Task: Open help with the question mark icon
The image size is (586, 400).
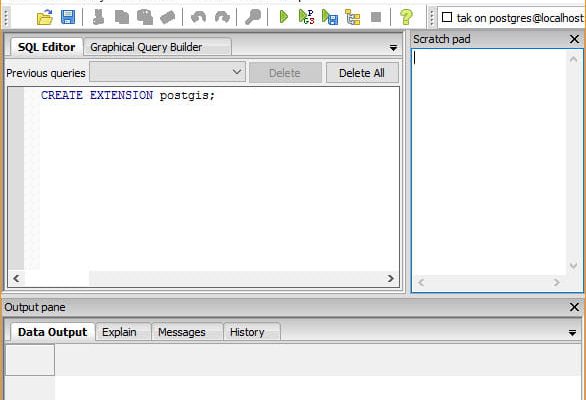Action: tap(406, 17)
